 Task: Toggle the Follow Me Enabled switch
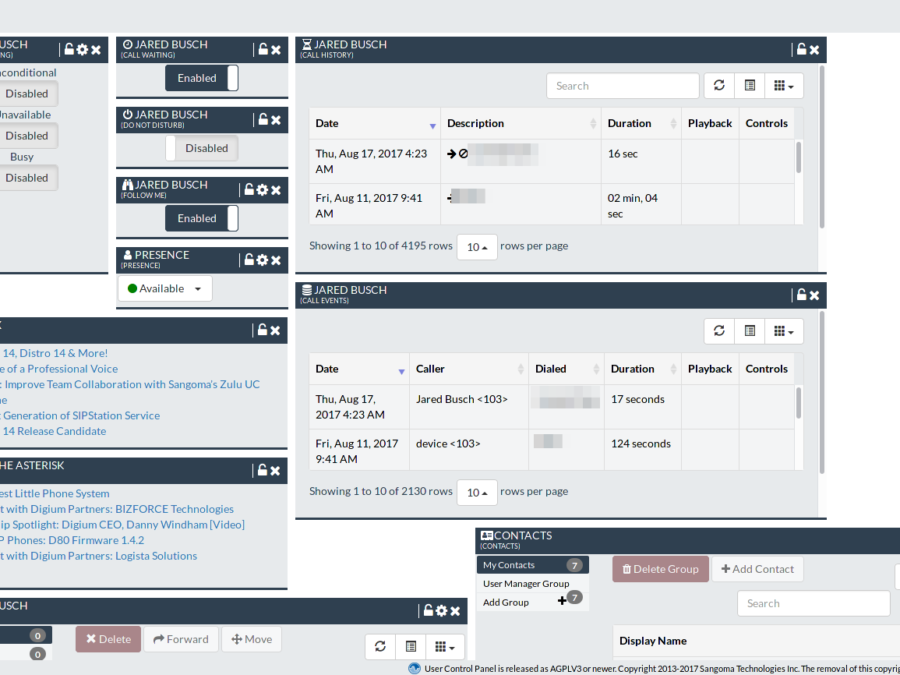pyautogui.click(x=202, y=218)
